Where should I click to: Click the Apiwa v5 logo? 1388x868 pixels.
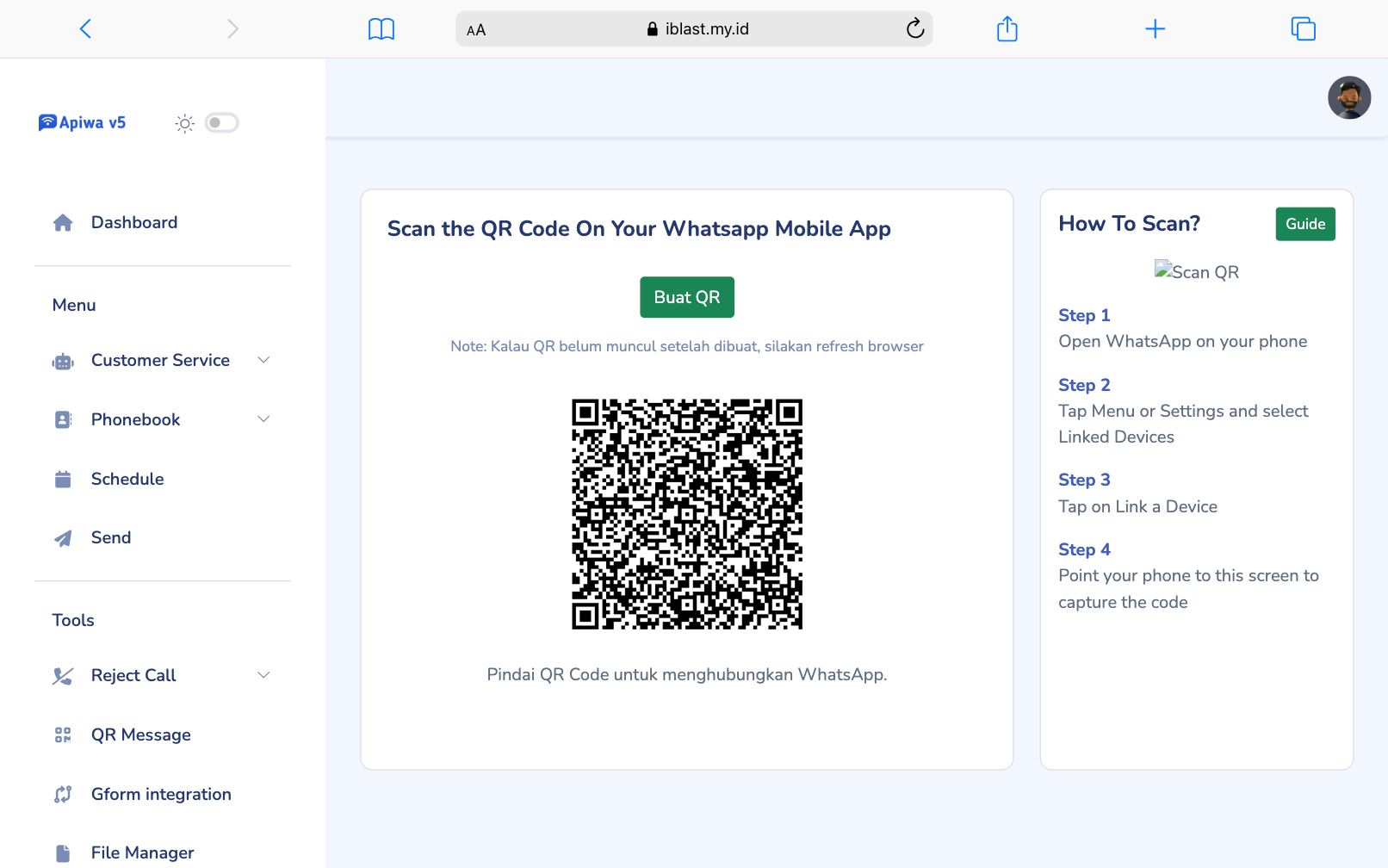point(83,122)
